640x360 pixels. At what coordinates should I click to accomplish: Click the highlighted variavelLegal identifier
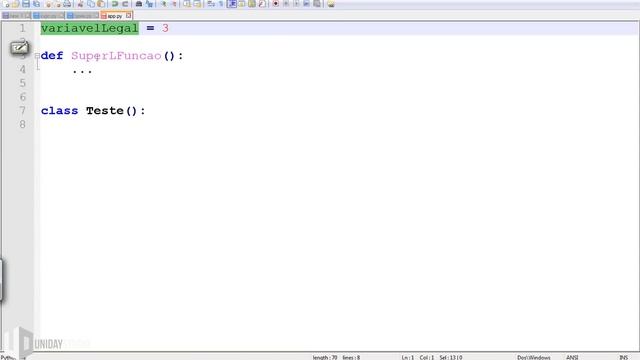pos(90,28)
